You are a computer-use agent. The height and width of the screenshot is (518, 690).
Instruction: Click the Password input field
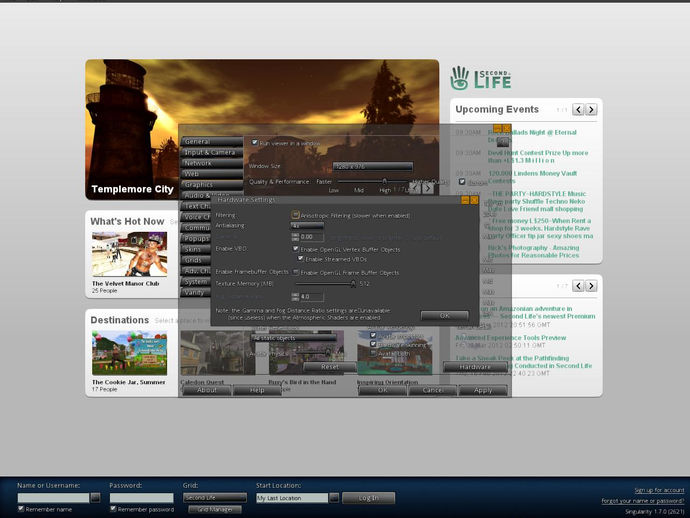(142, 498)
